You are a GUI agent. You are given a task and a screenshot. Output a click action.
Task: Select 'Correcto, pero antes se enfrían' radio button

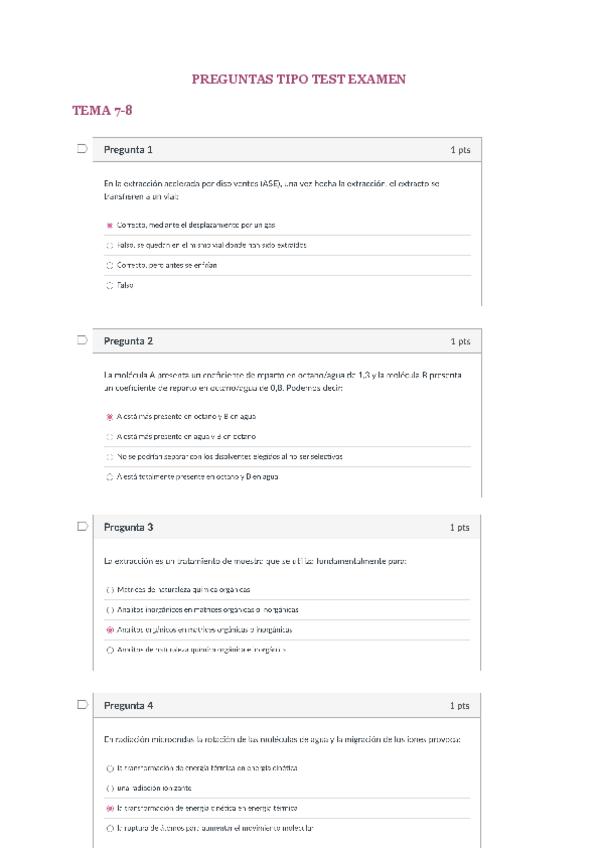pos(110,265)
